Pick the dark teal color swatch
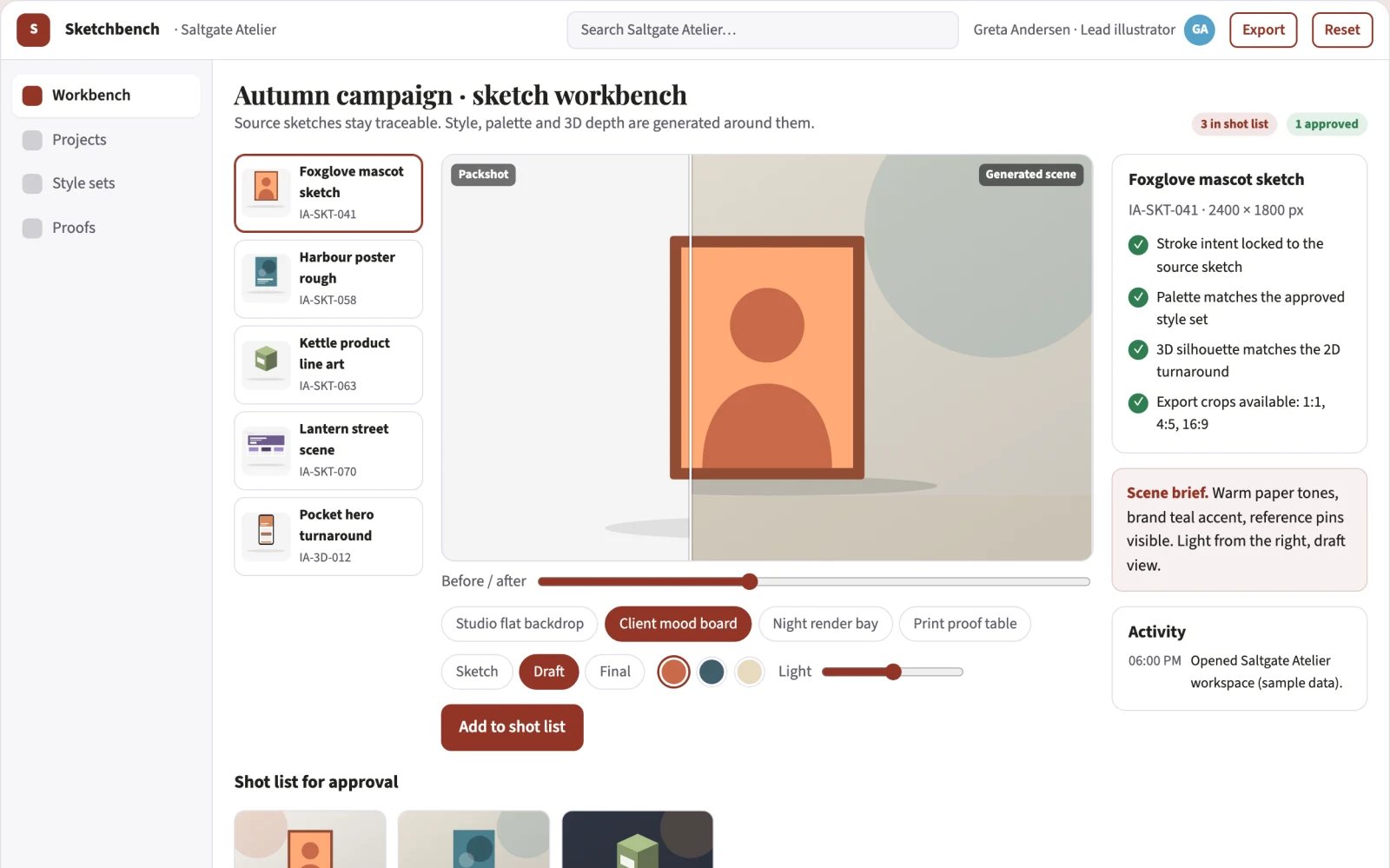Screen dimensions: 1390x868 712,672
